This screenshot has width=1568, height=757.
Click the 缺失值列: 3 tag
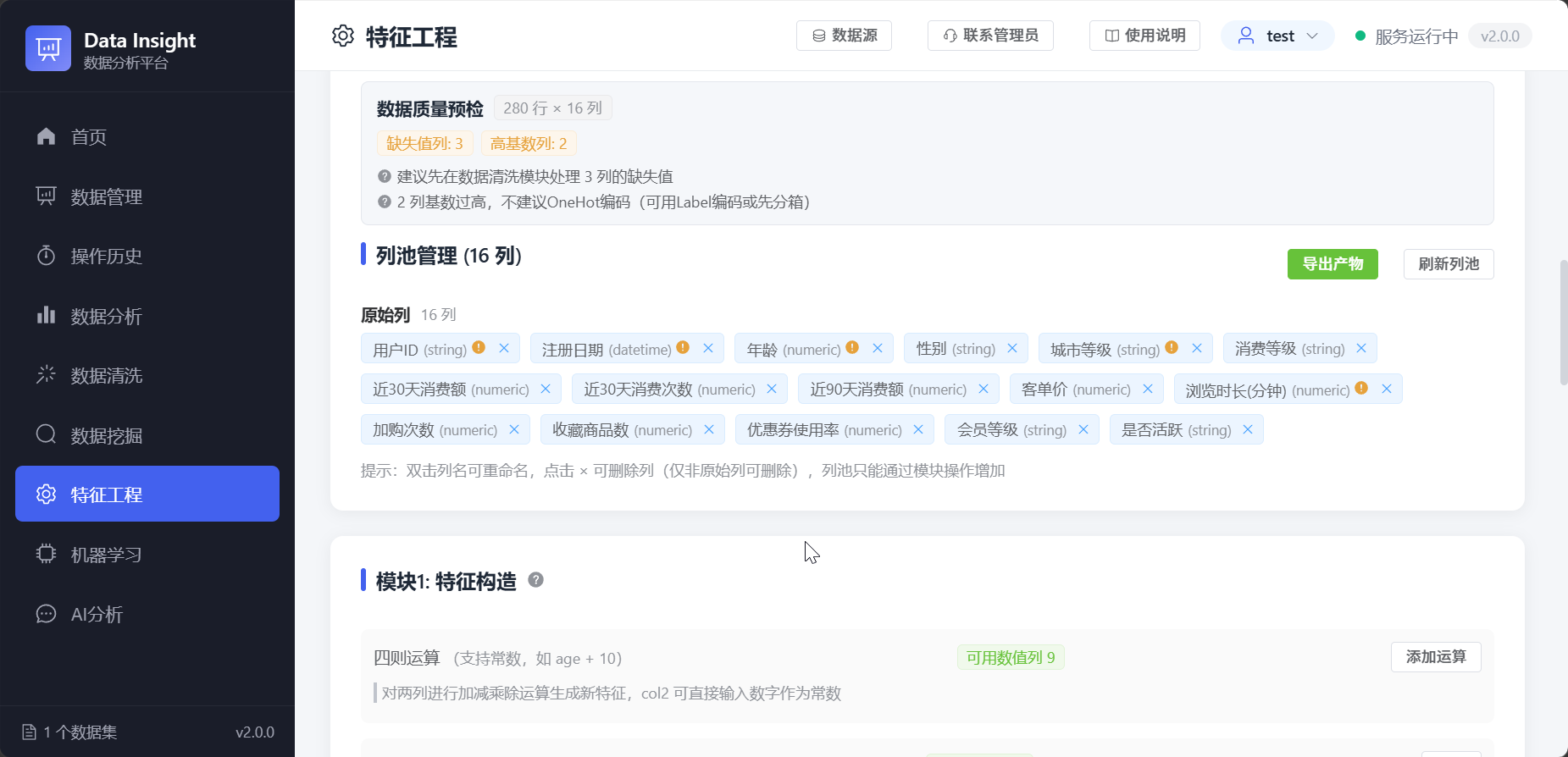tap(424, 143)
